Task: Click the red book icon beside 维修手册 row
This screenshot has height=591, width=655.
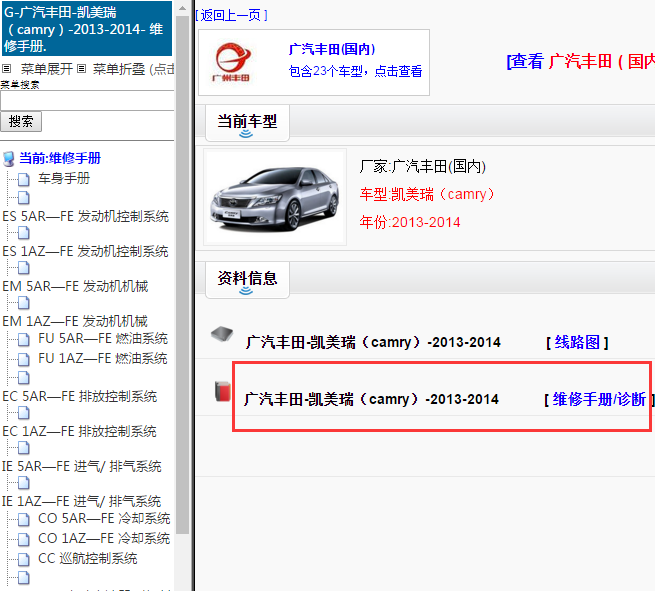Action: coord(223,391)
